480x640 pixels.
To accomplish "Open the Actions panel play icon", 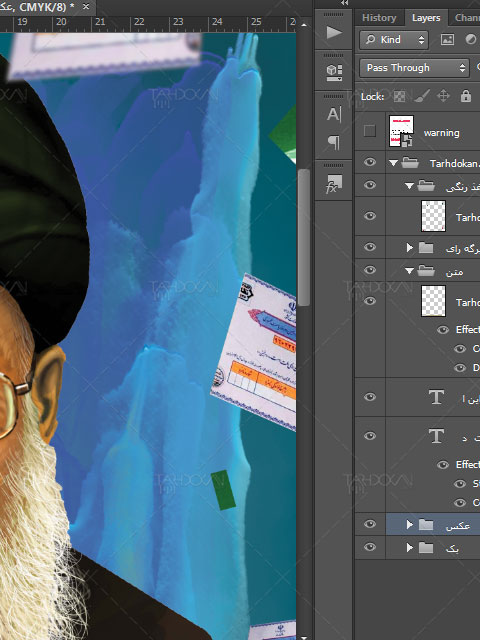I will coord(334,32).
